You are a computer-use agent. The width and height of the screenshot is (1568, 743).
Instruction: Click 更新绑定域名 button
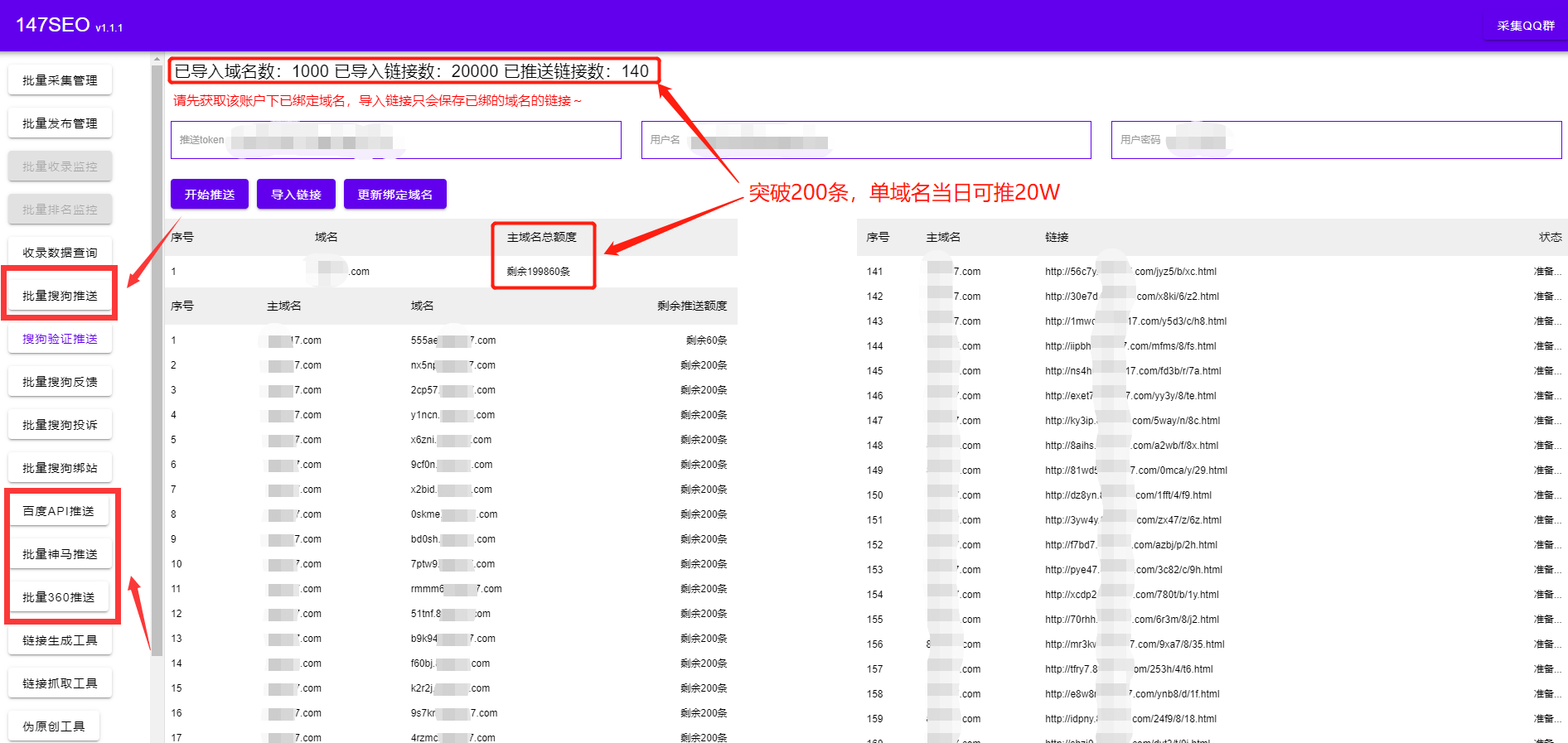[394, 195]
